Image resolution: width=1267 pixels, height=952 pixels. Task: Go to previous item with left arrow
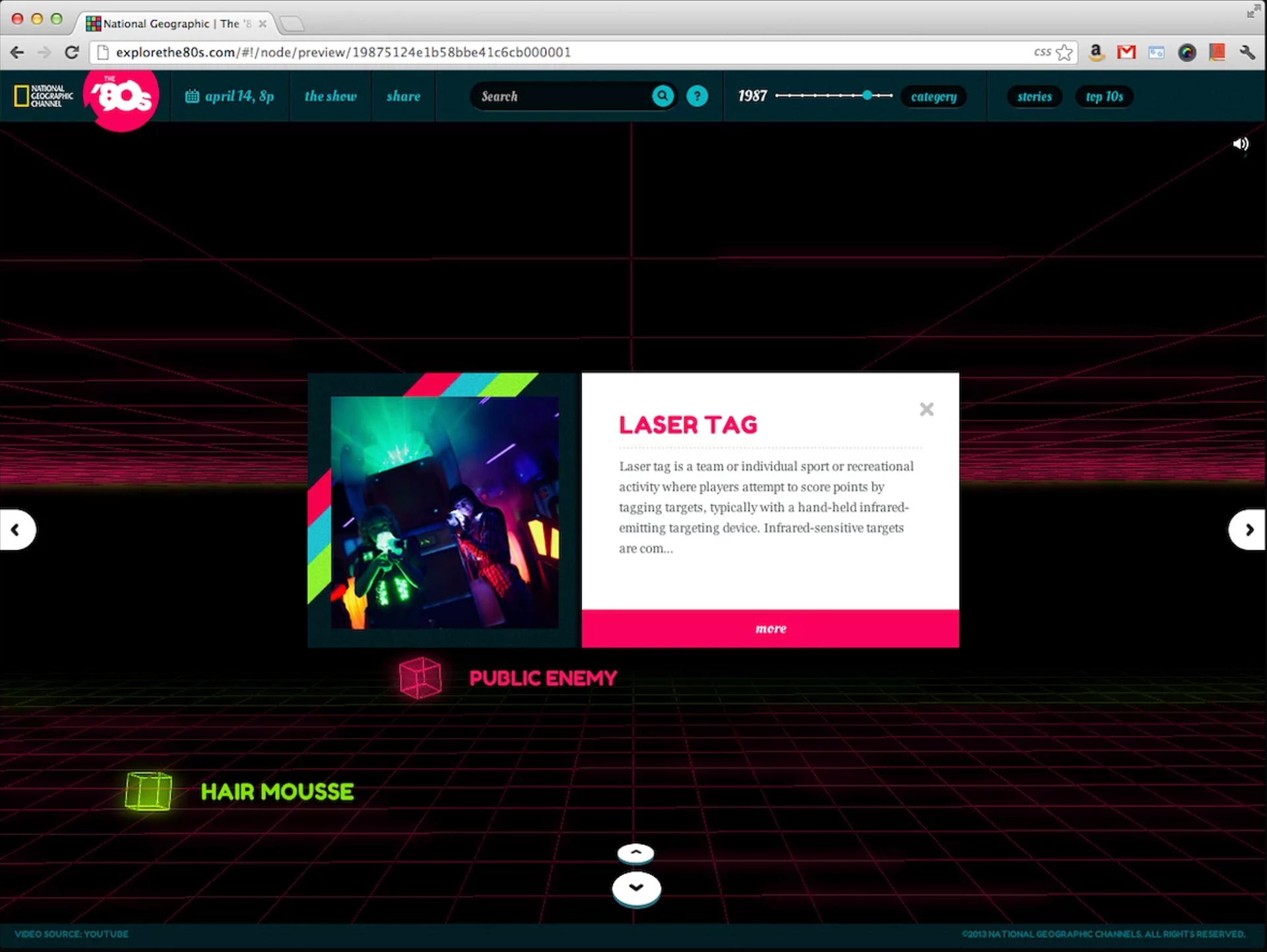tap(16, 529)
